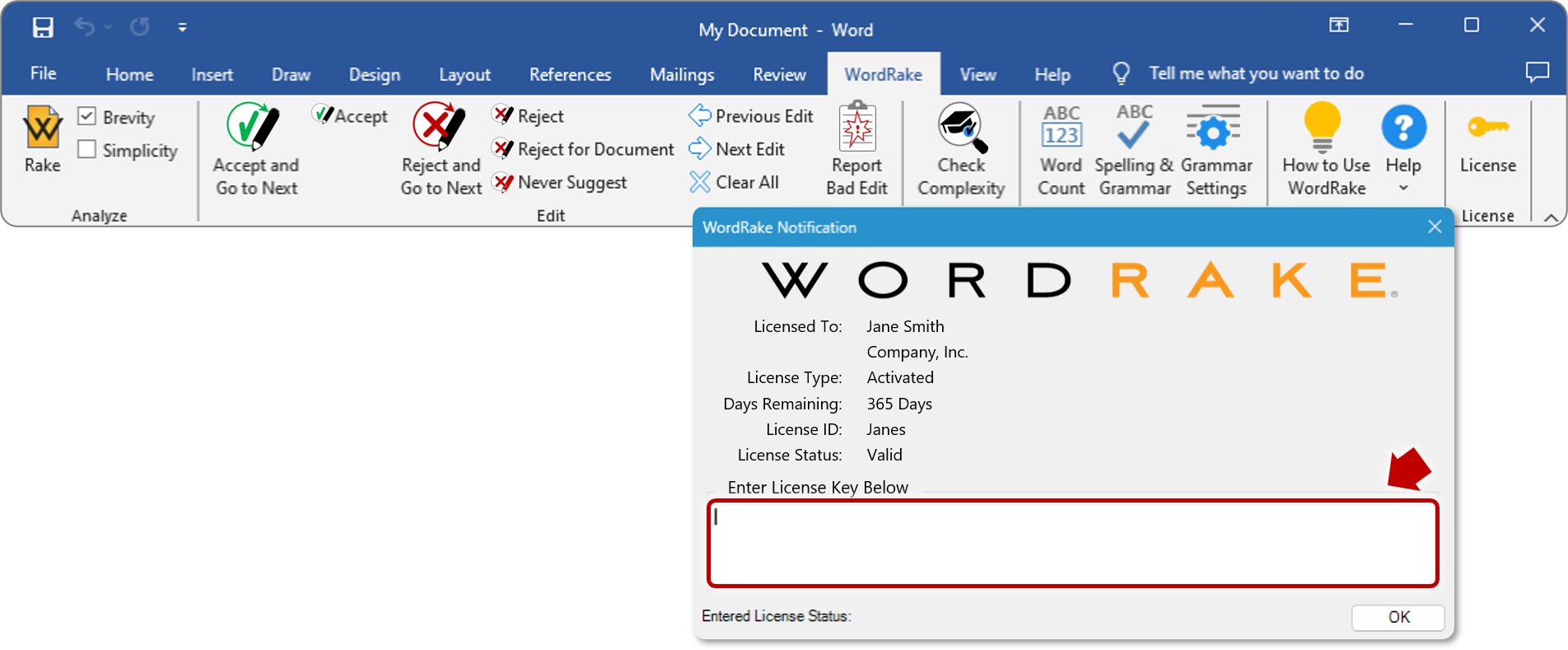Viewport: 1568px width, 650px height.
Task: Click the Reject edit option
Action: click(528, 116)
